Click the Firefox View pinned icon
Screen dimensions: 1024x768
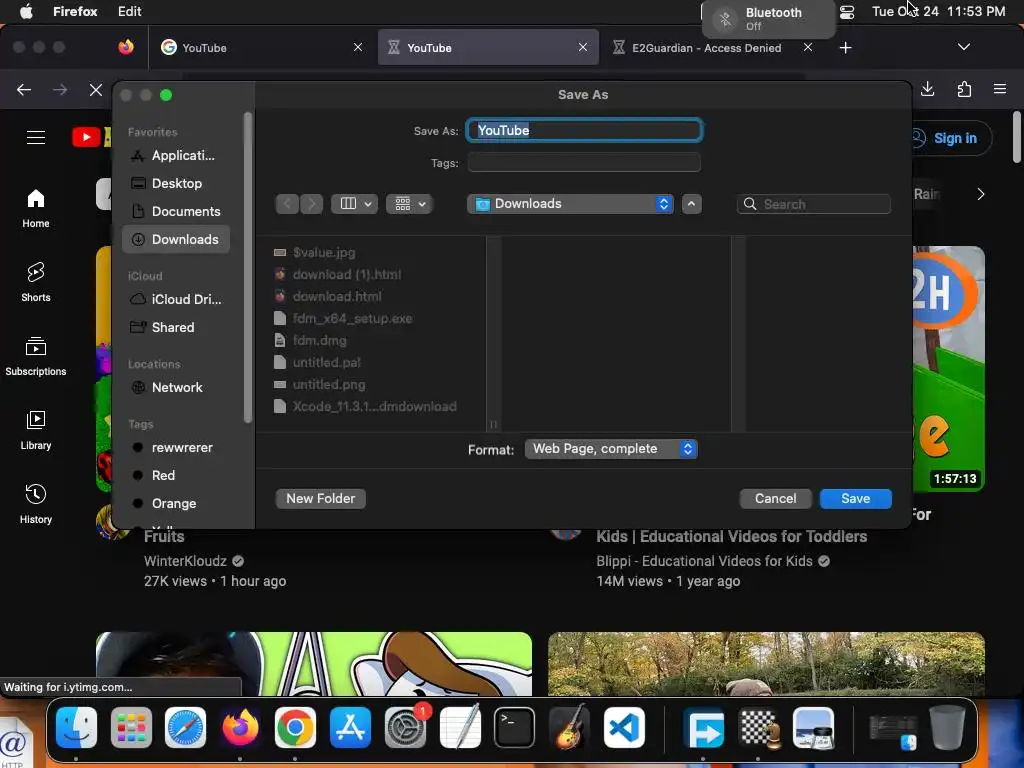[x=126, y=47]
